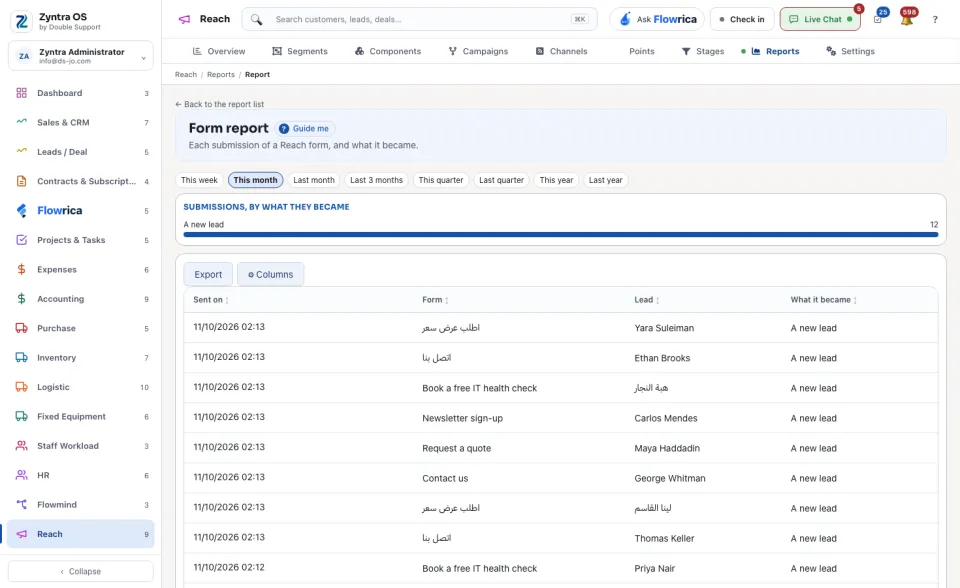The width and height of the screenshot is (960, 588).
Task: Select the Last year filter
Action: (x=606, y=180)
